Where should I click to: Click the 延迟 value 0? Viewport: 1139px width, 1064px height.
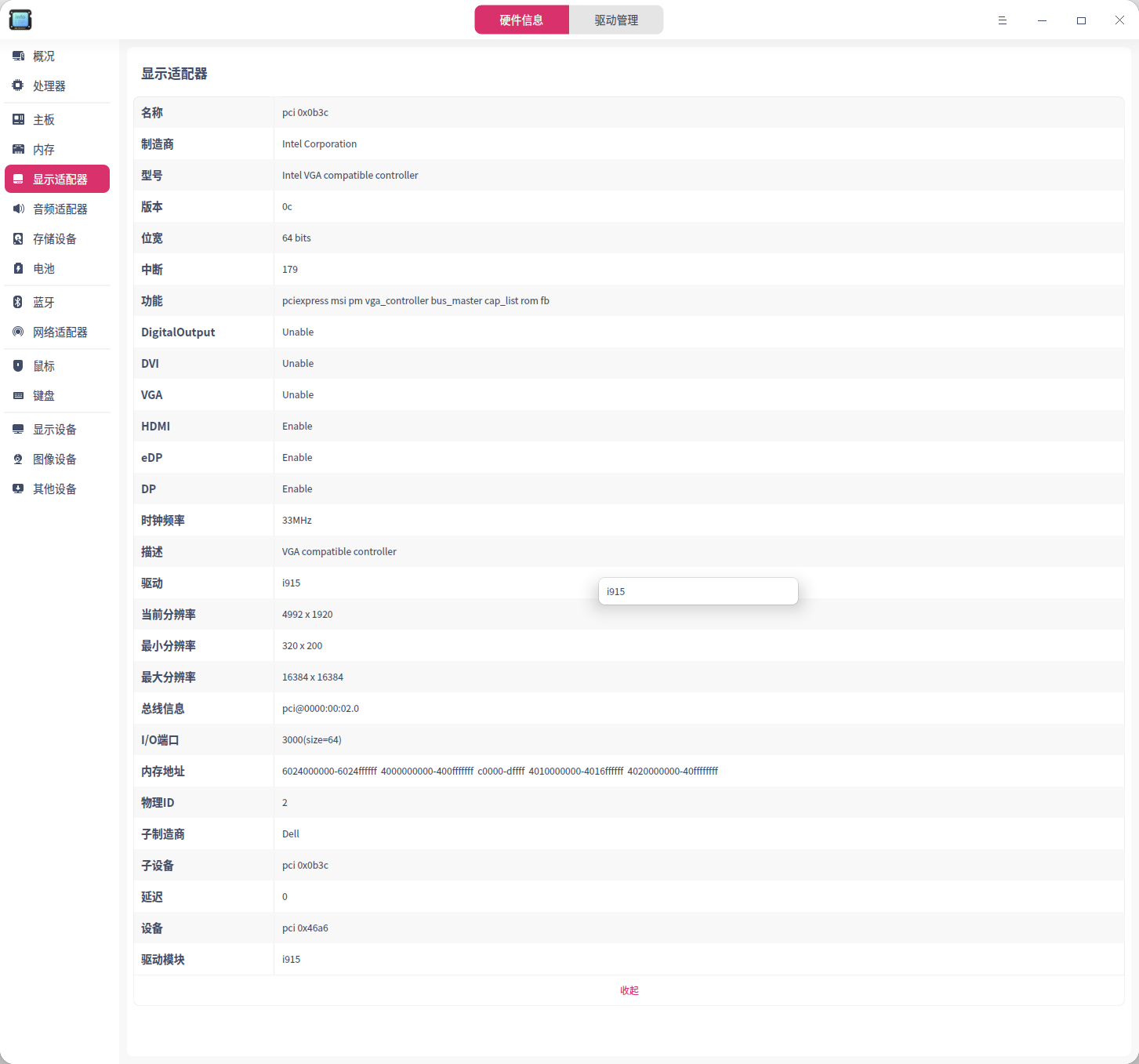pos(285,896)
